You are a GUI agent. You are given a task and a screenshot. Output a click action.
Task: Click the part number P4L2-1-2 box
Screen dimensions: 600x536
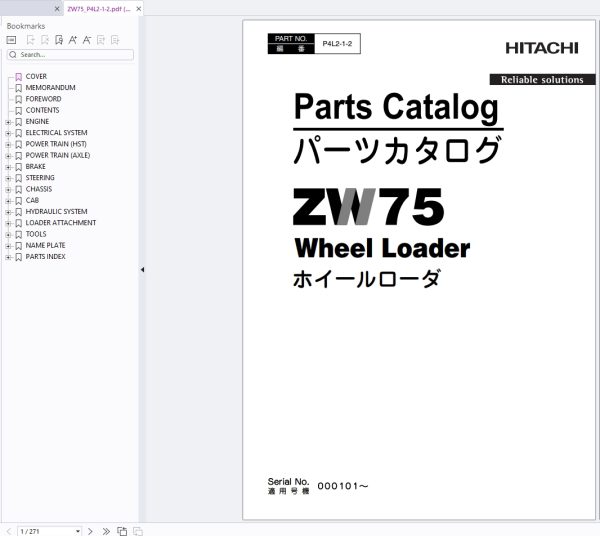(337, 44)
